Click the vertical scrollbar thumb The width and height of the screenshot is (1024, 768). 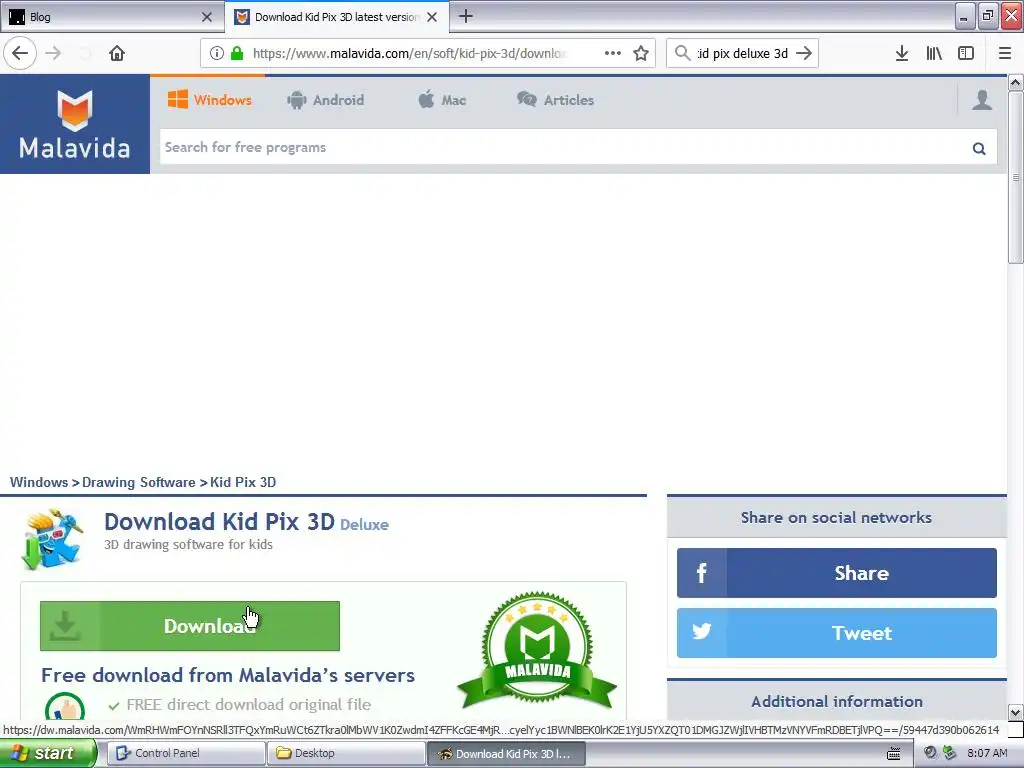1016,177
